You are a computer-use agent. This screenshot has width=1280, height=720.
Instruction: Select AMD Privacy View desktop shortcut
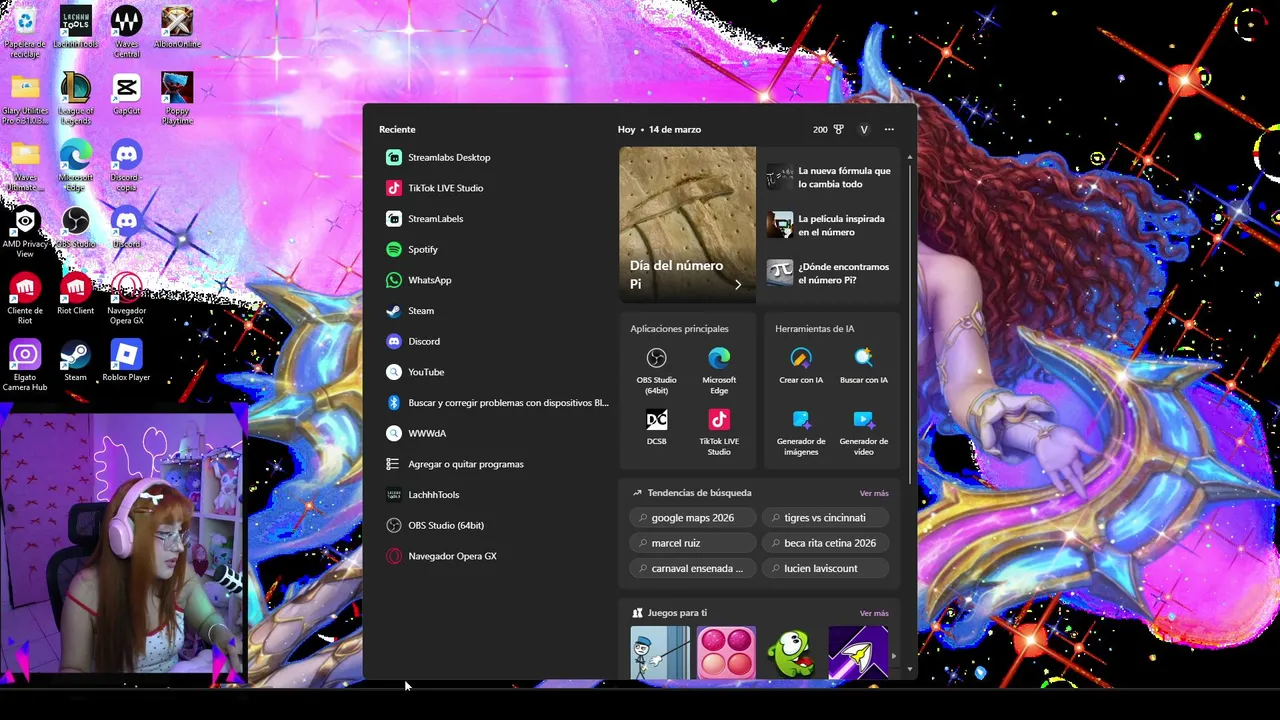[25, 233]
